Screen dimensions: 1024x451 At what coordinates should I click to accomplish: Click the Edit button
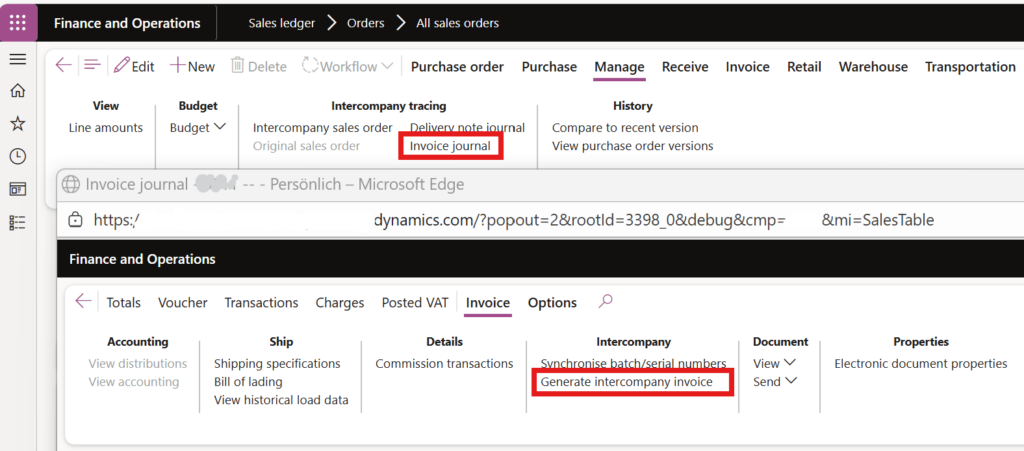pyautogui.click(x=134, y=67)
